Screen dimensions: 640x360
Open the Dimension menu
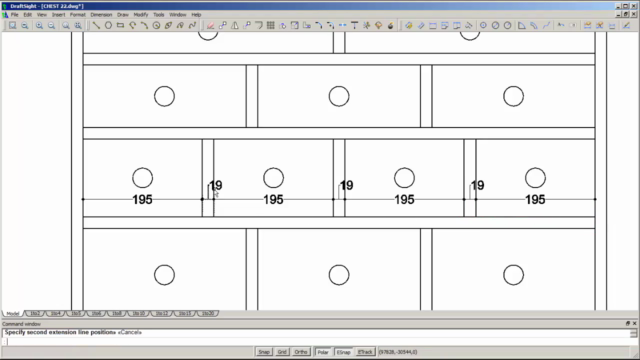(101, 15)
